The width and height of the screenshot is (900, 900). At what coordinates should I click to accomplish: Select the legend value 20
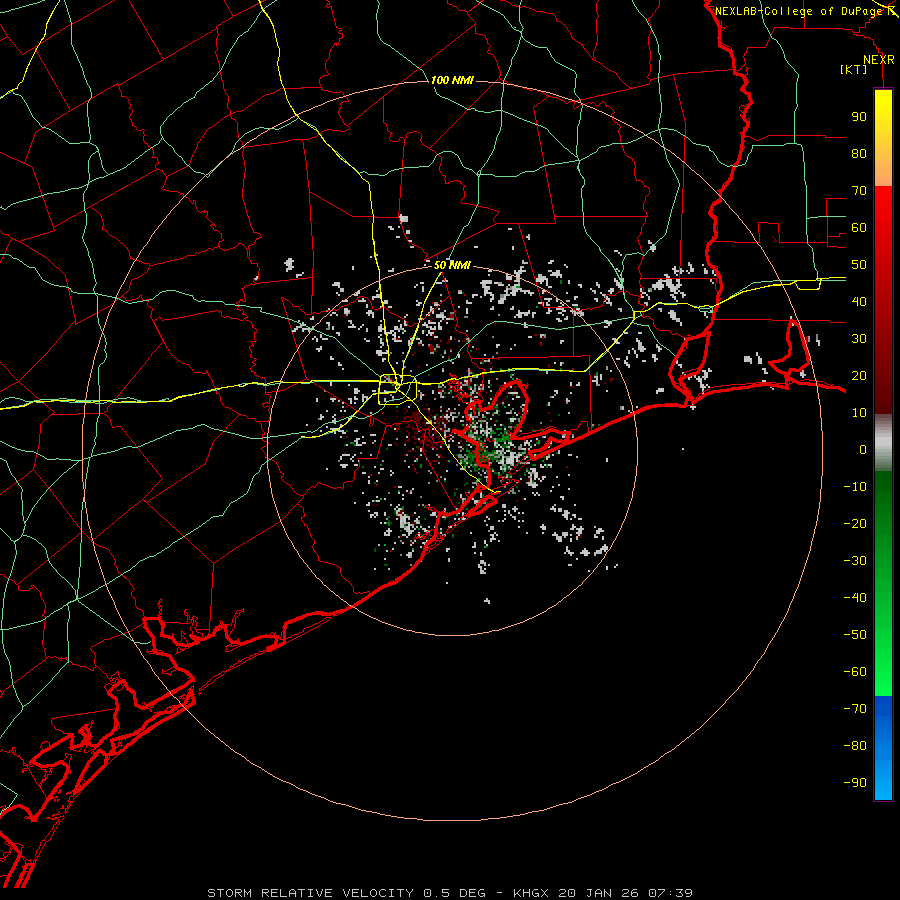(x=859, y=376)
